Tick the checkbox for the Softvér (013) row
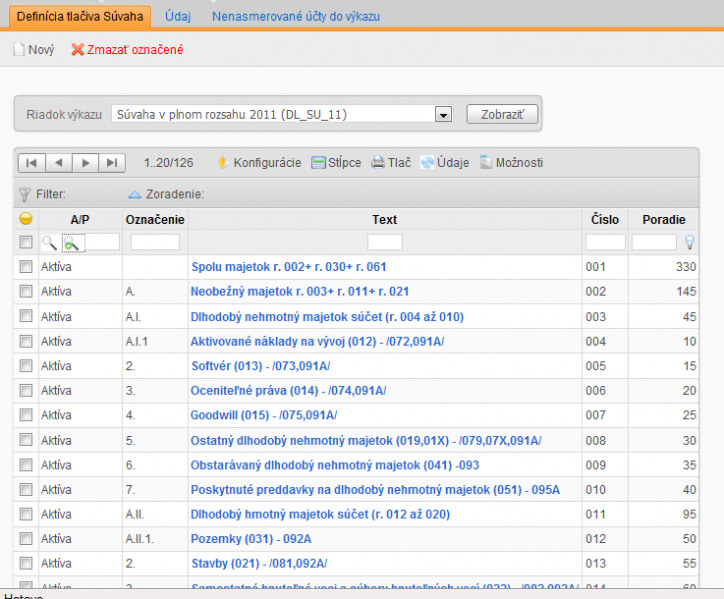This screenshot has width=724, height=599. 26,366
